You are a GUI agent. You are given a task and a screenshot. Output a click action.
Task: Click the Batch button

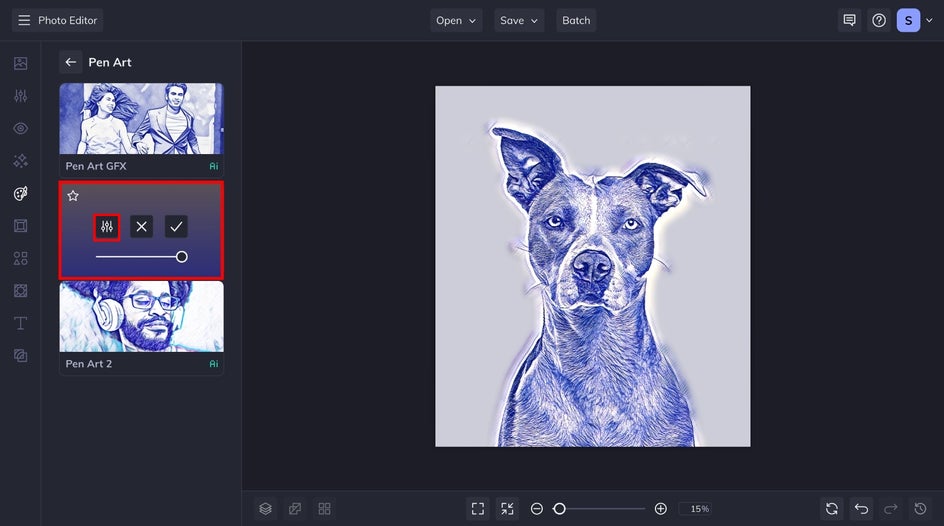576,20
